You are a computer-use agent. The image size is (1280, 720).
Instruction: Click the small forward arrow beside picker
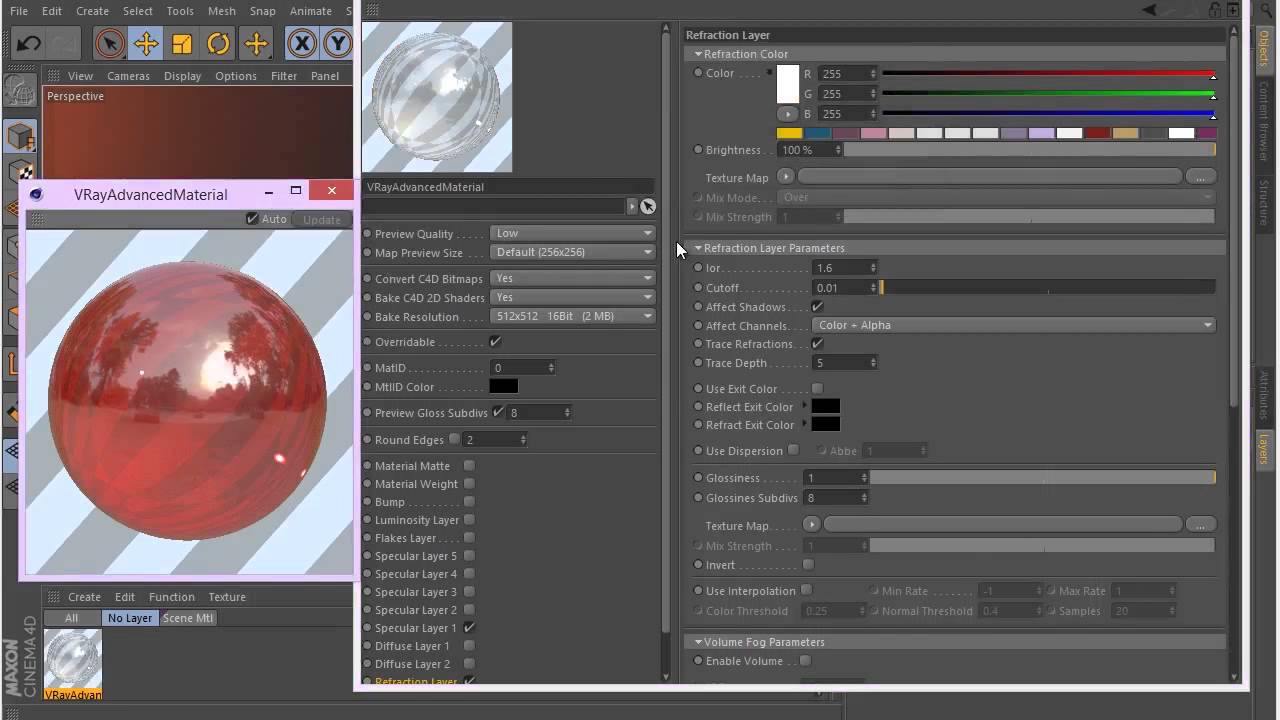pyautogui.click(x=632, y=206)
